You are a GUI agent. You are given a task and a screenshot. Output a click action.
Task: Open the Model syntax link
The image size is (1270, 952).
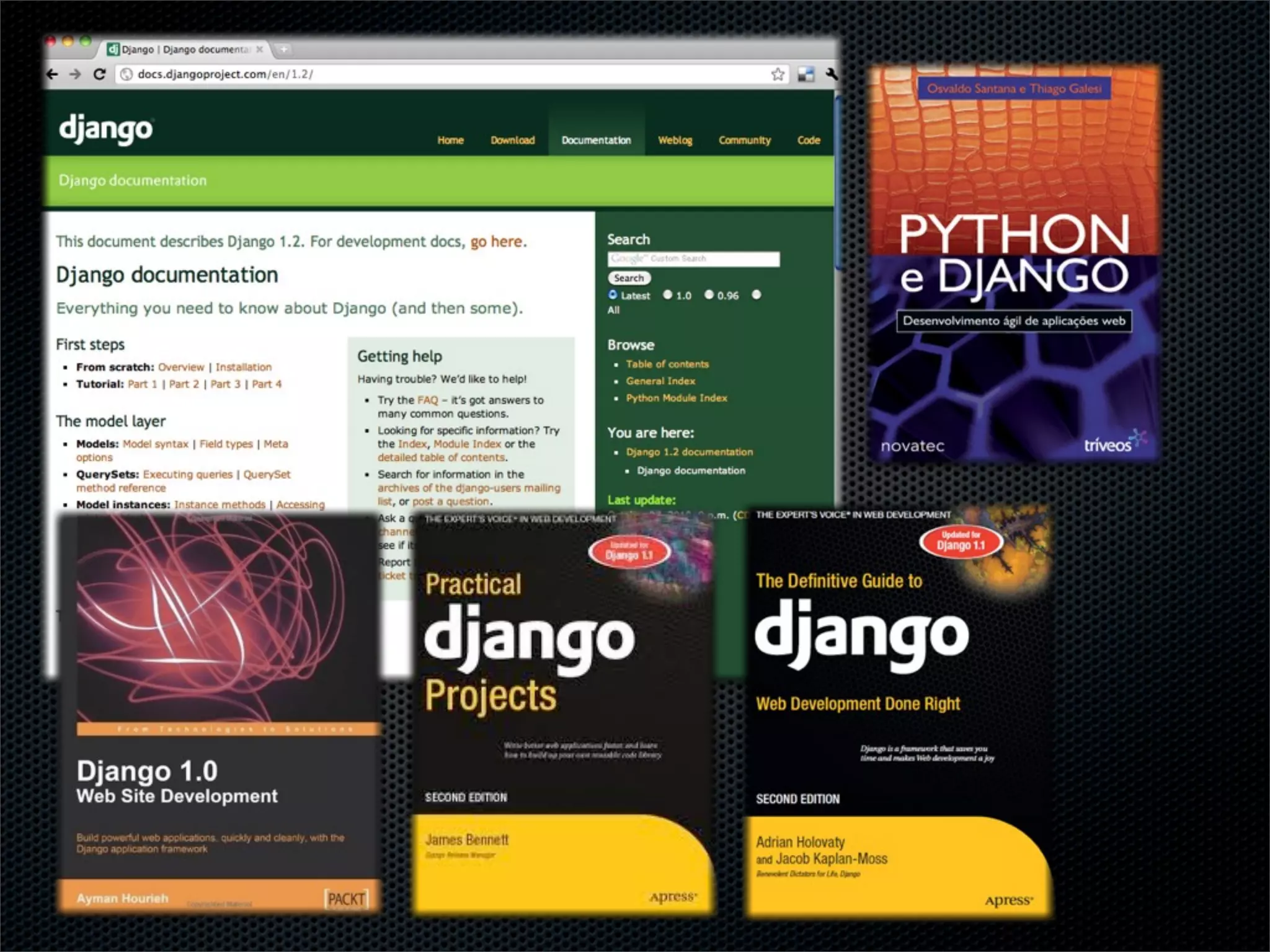tap(156, 444)
